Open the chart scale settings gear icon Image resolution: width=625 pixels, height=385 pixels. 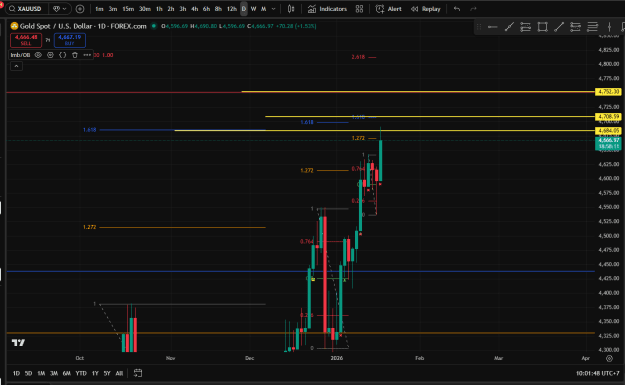click(609, 358)
